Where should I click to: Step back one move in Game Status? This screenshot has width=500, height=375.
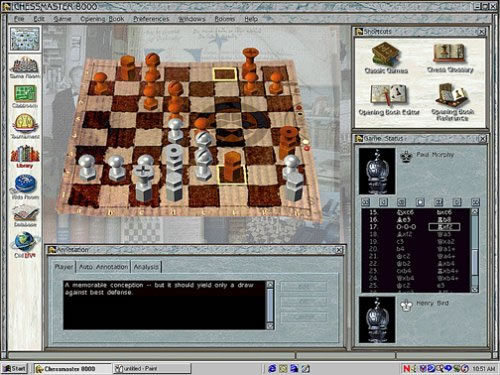383,202
